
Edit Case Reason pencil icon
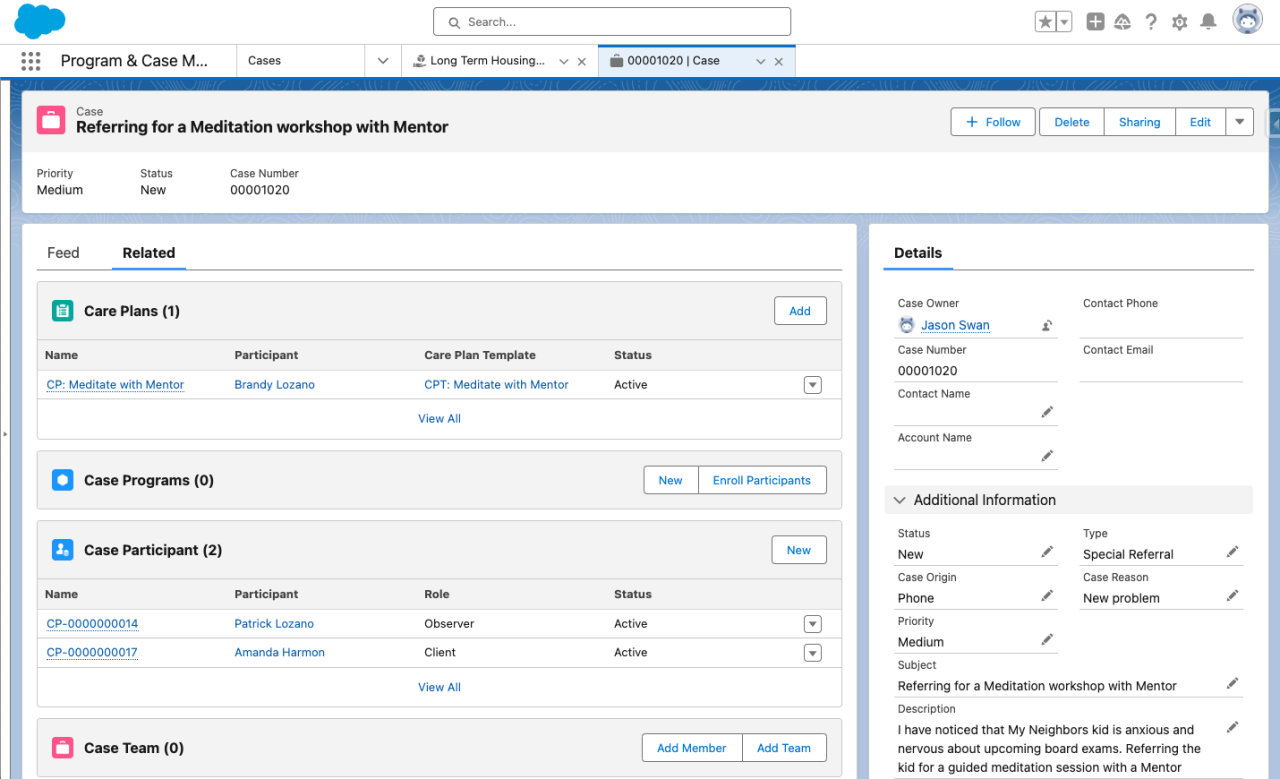tap(1233, 596)
